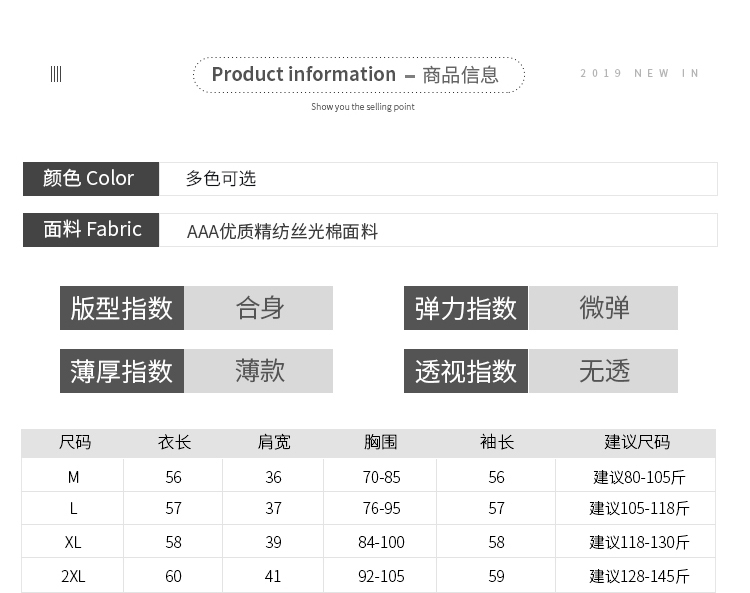Click the 胸围 column header
Screen dimensions: 750x593
click(x=381, y=442)
